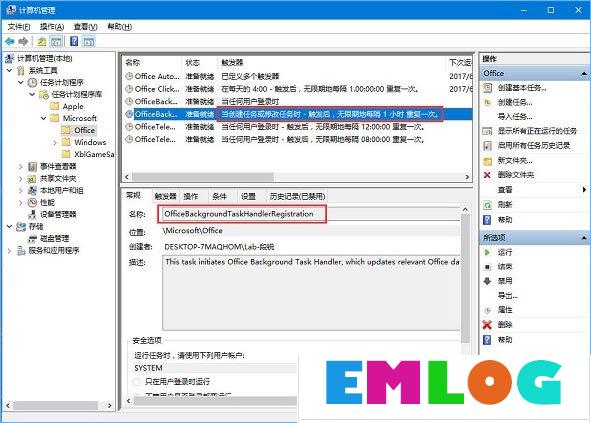
Task: Click 显示所有正在运行的任务 action
Action: point(537,131)
